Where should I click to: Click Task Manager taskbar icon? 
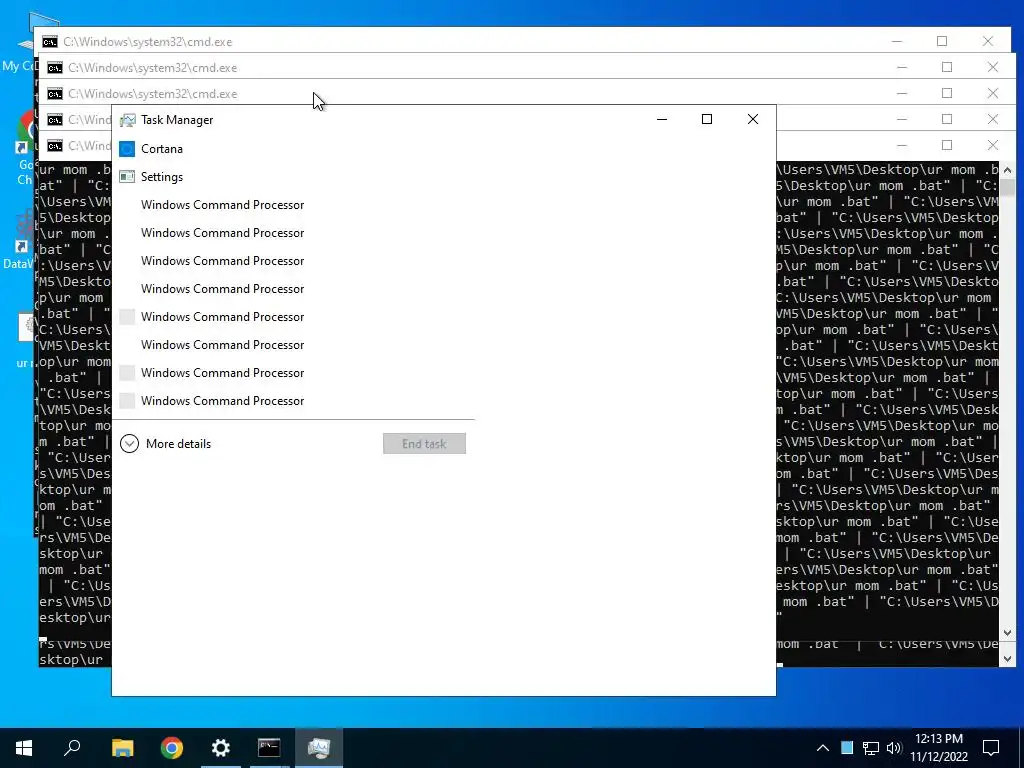(319, 748)
